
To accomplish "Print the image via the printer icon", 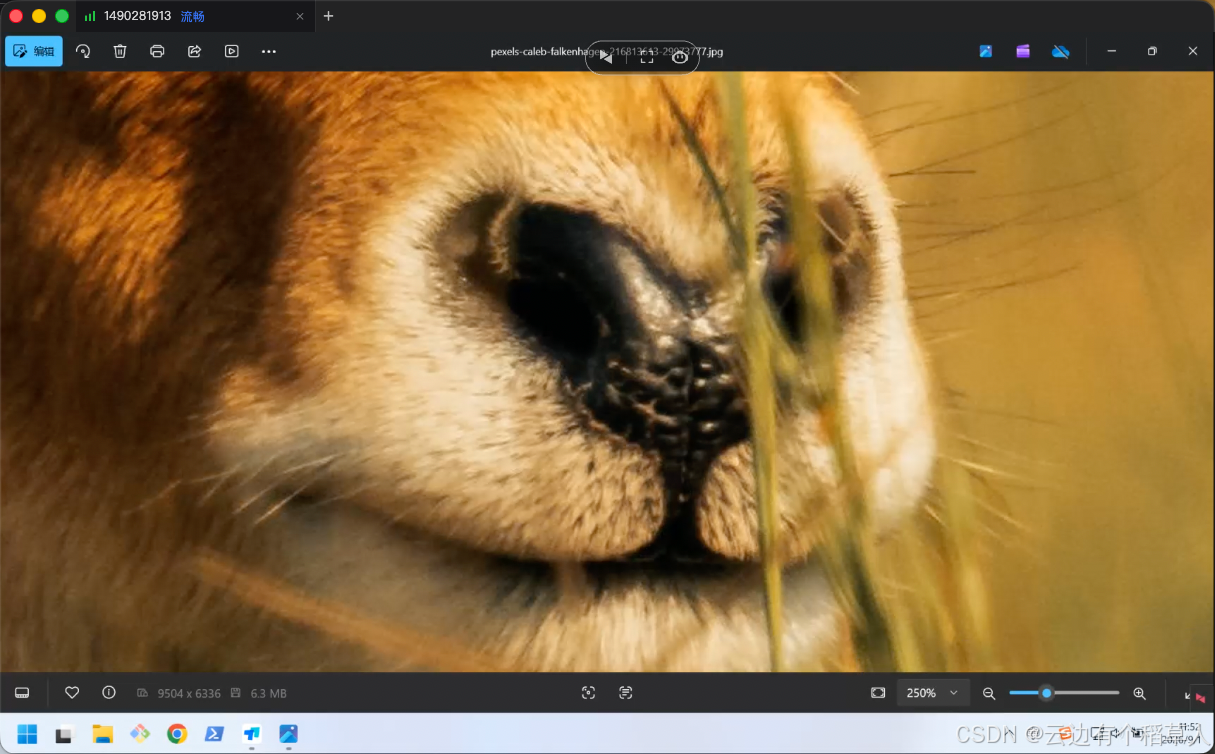I will [x=157, y=51].
